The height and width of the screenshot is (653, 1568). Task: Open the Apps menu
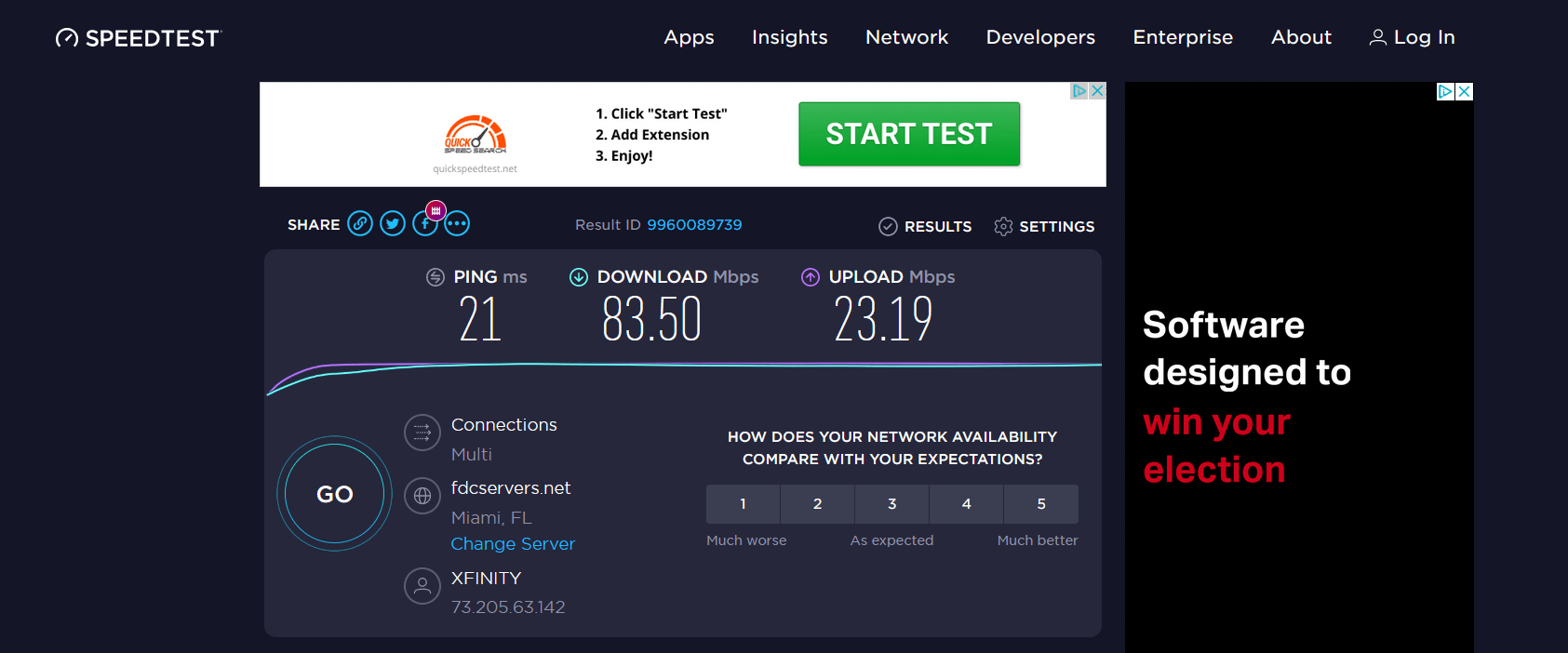(689, 37)
